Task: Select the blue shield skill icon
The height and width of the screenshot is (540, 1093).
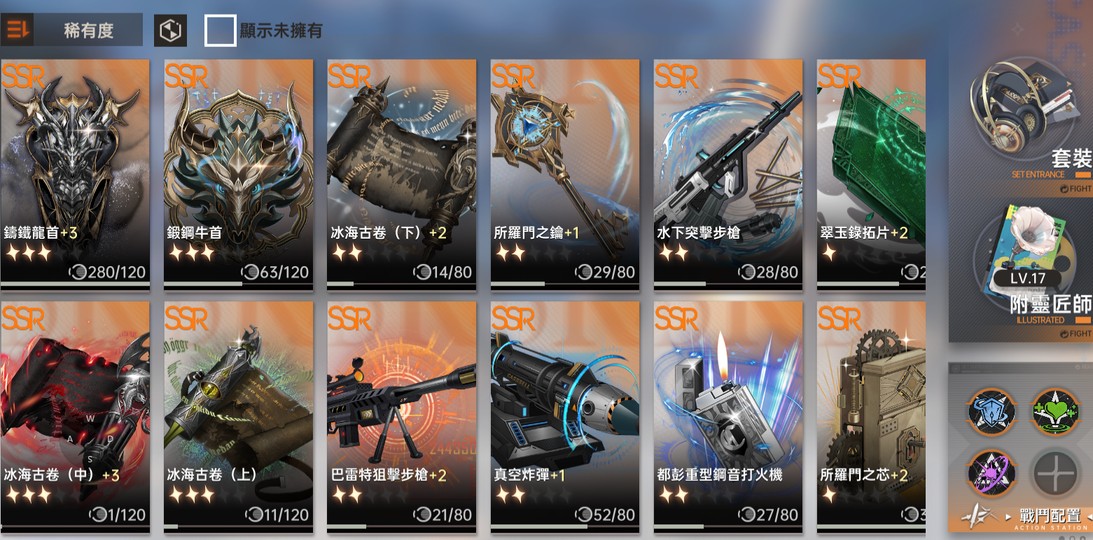Action: 991,412
